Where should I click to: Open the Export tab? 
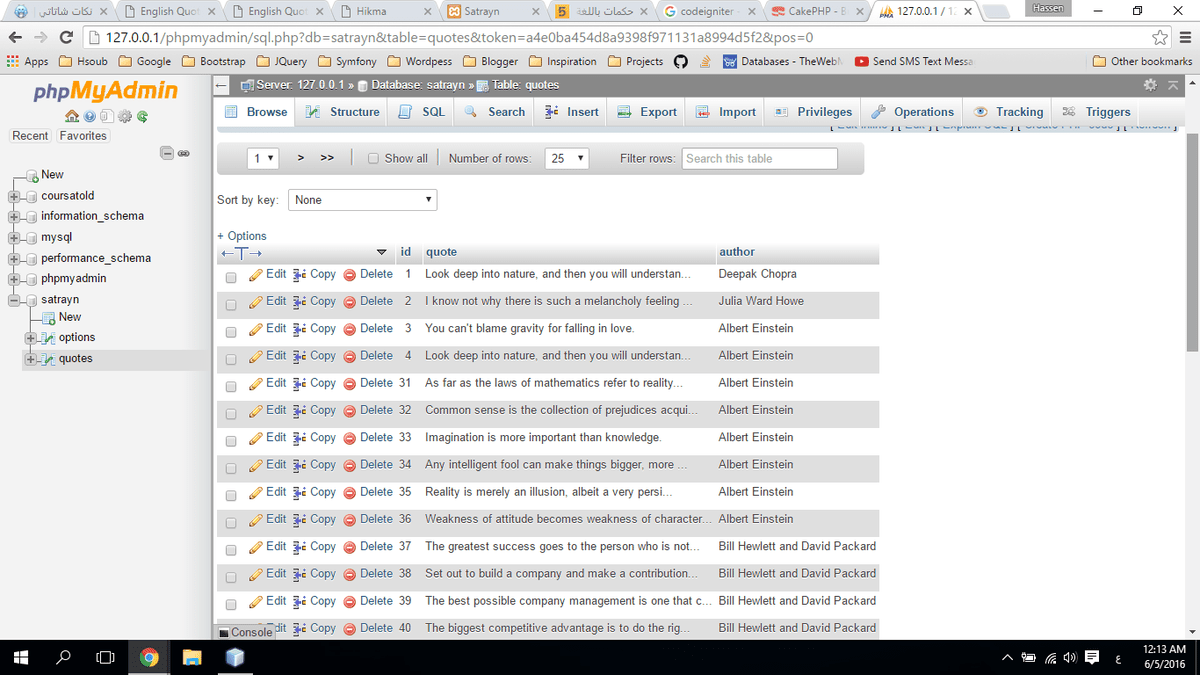647,112
